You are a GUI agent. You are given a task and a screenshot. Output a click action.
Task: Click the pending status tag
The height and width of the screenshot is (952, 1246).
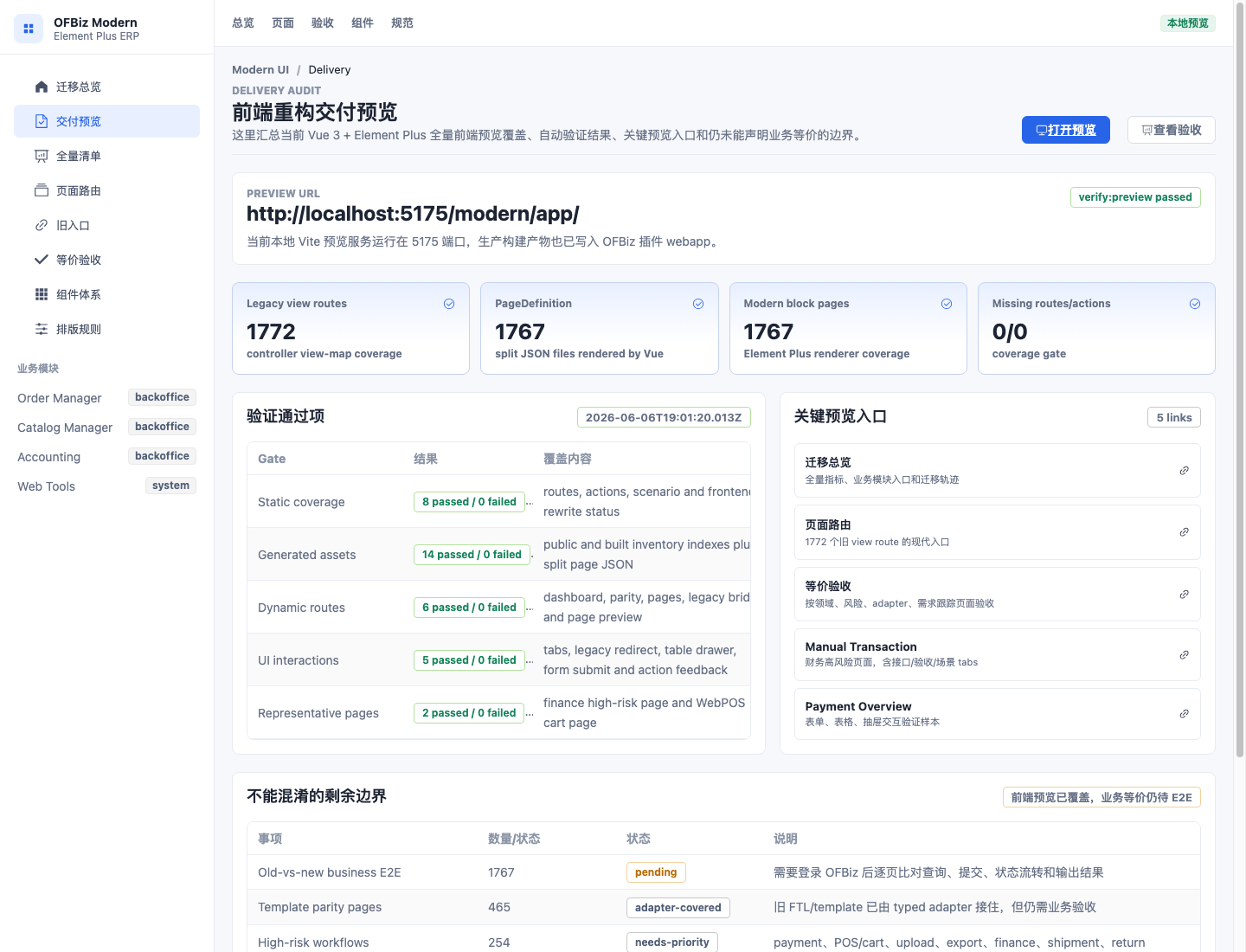pyautogui.click(x=656, y=872)
